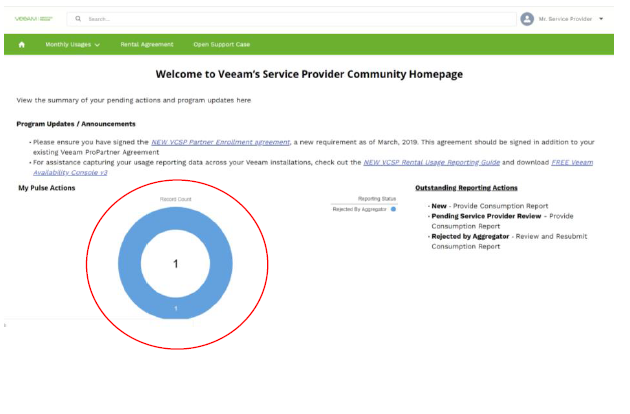Click the center count number 1
The height and width of the screenshot is (414, 630).
point(176,264)
